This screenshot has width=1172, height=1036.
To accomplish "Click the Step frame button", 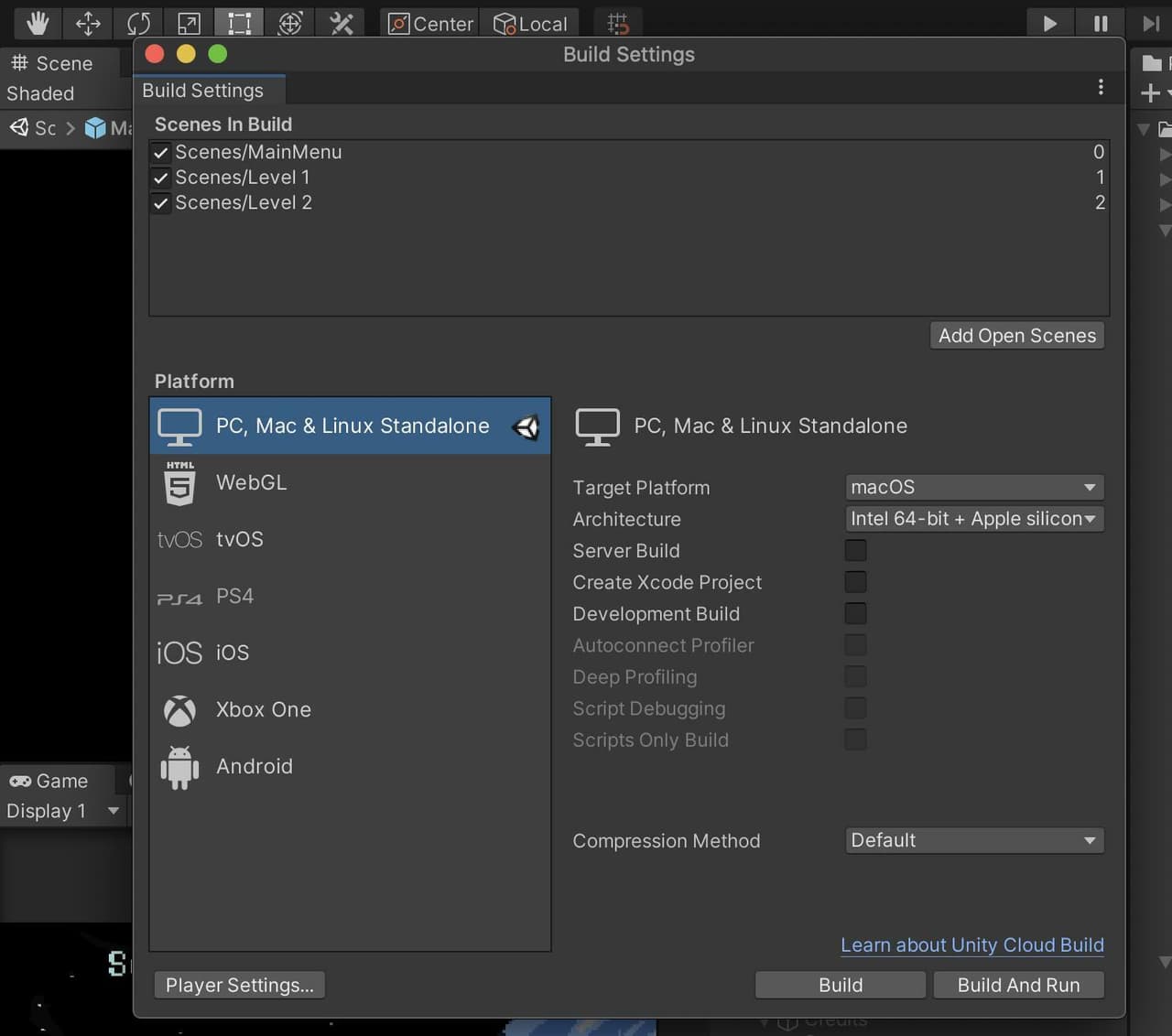I will coord(1151,23).
